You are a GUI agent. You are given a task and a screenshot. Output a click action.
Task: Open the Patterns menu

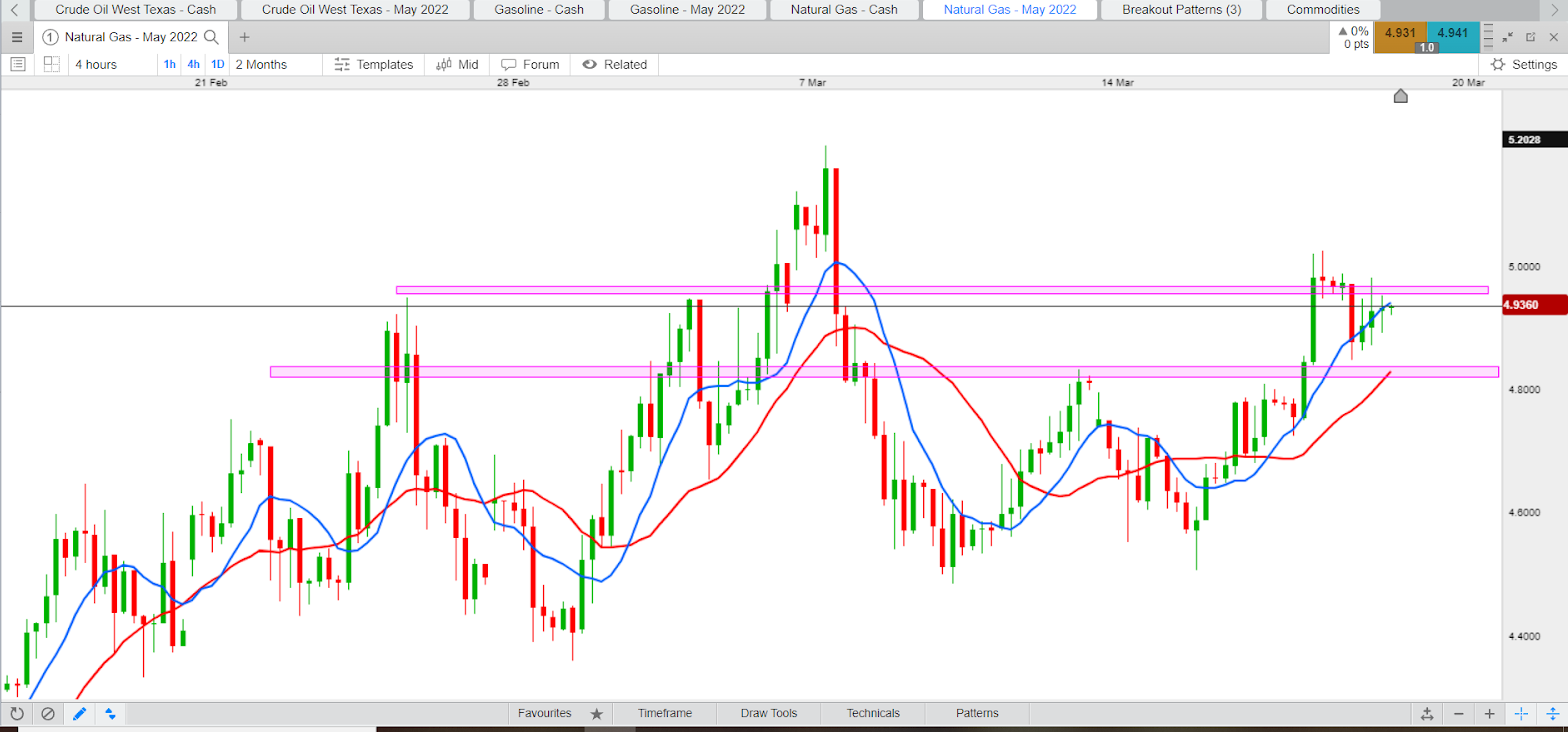point(977,714)
